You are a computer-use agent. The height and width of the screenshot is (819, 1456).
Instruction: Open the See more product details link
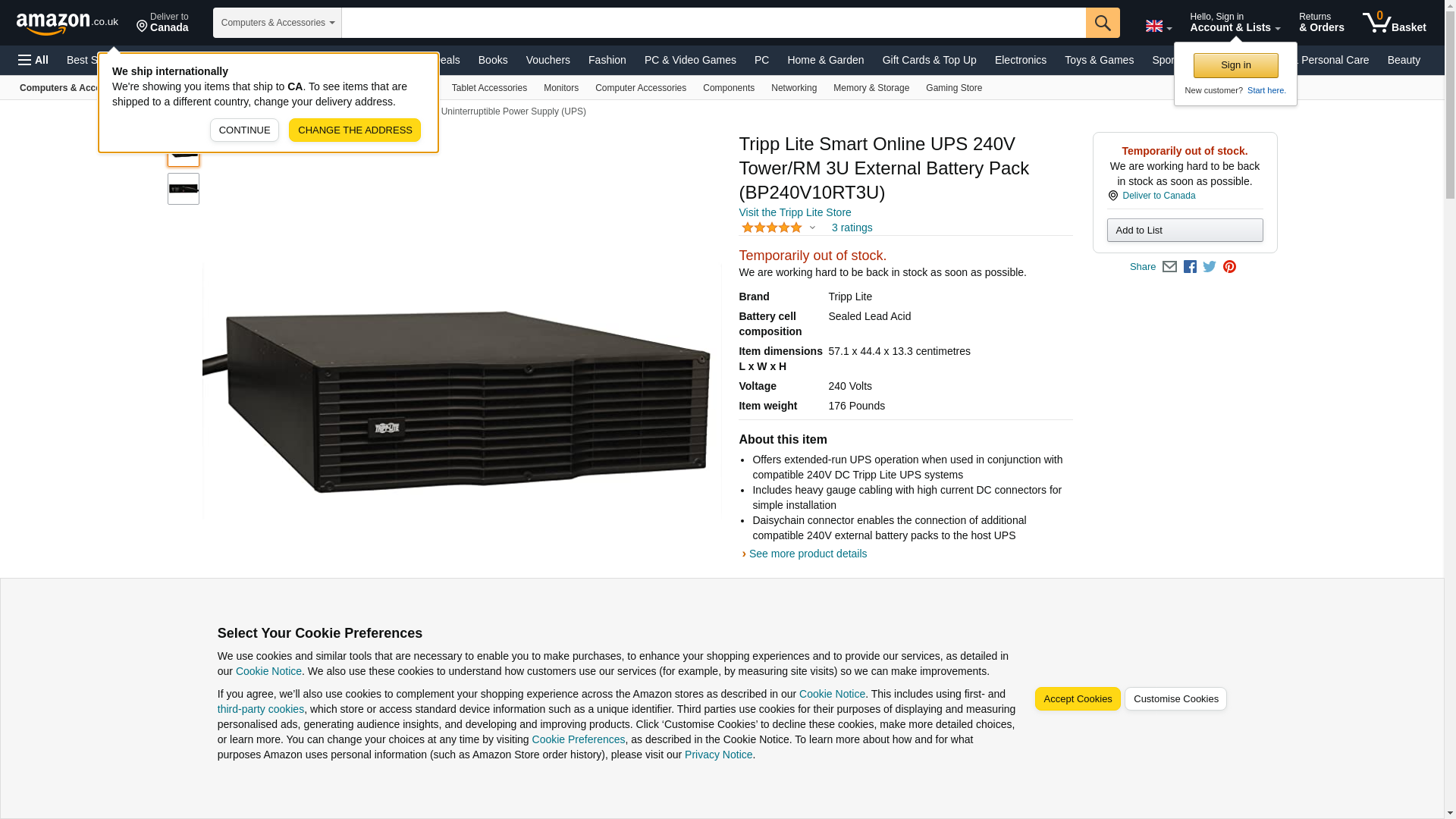click(808, 554)
